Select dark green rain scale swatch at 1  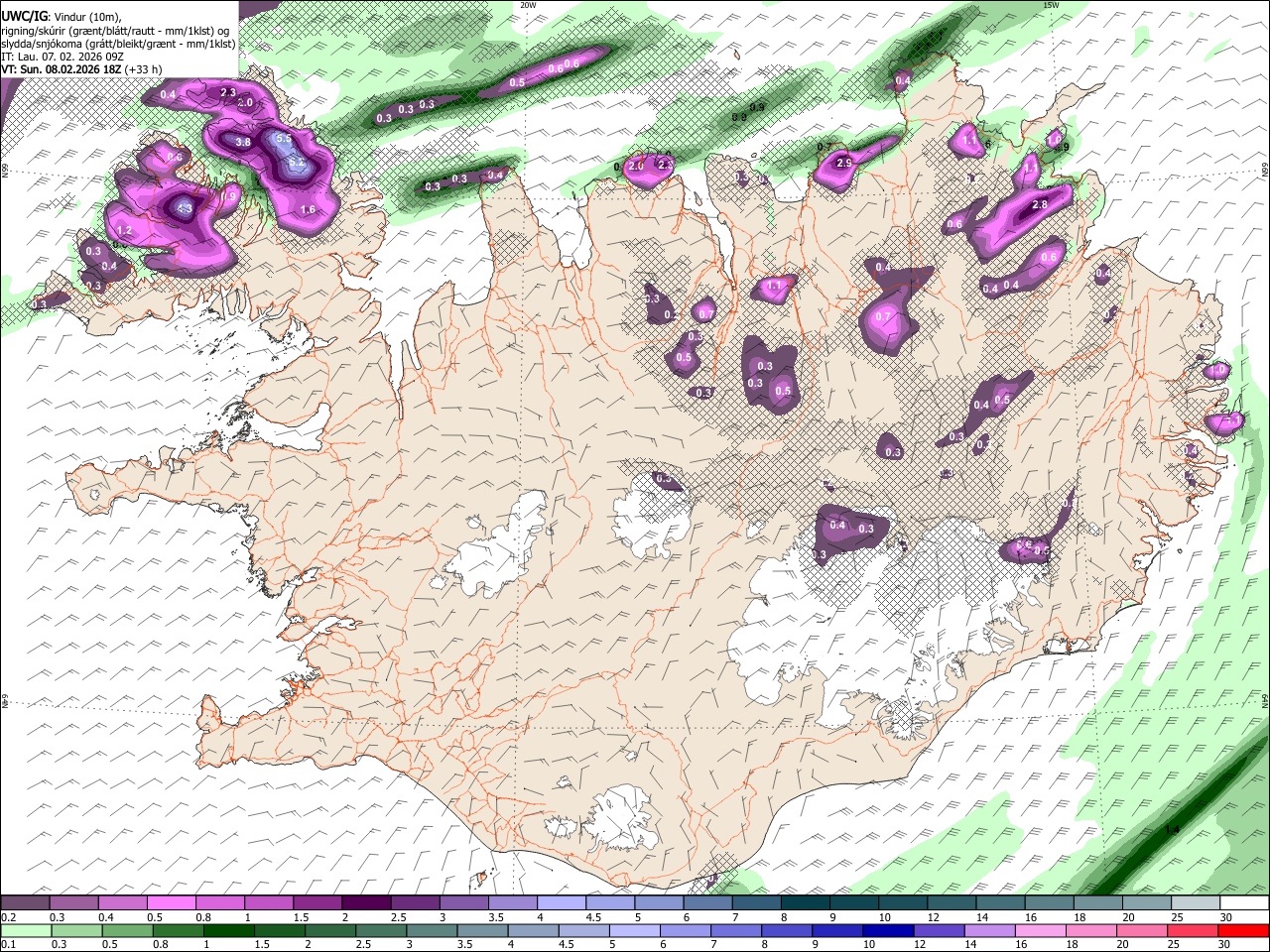tap(229, 930)
